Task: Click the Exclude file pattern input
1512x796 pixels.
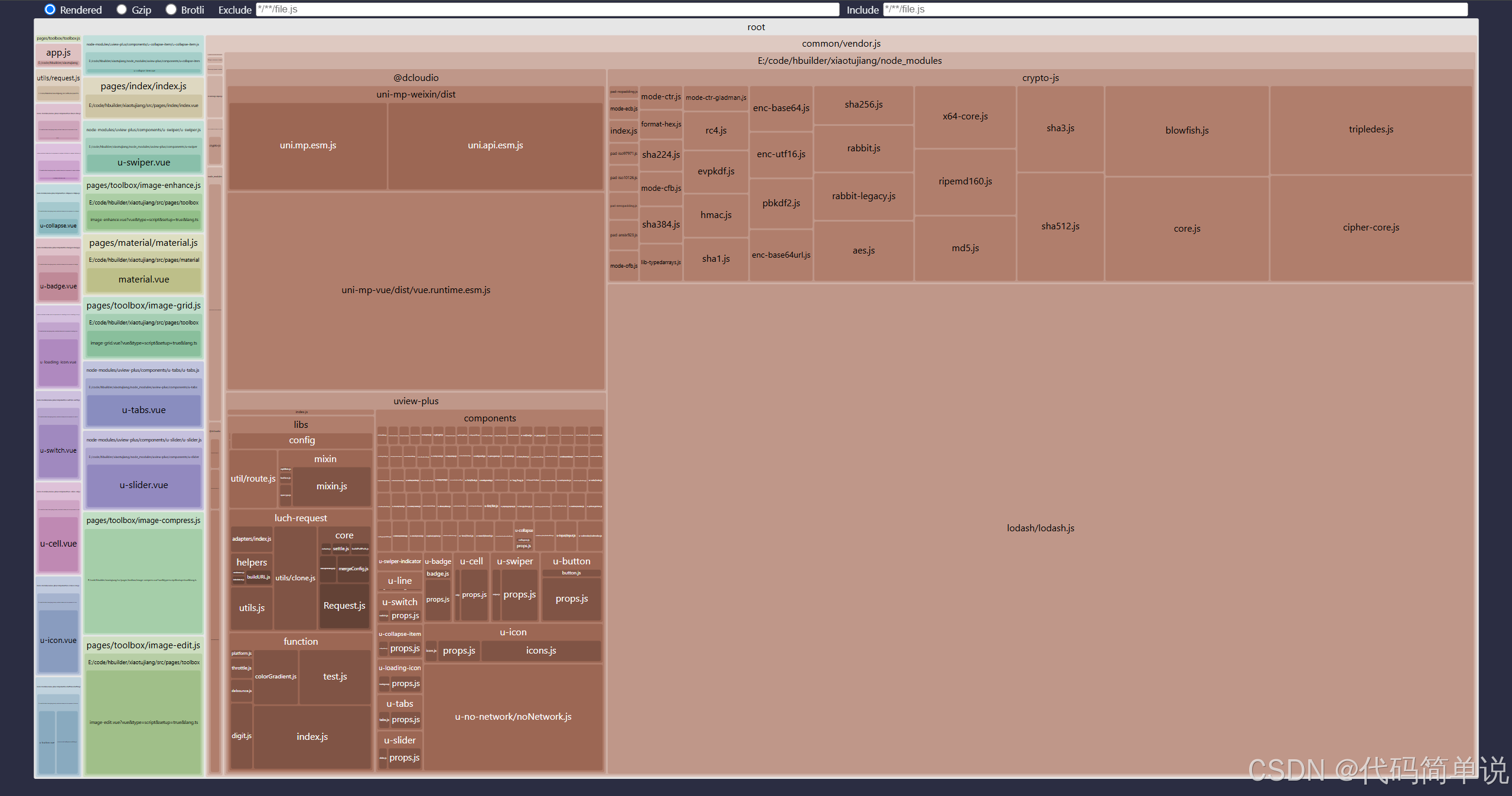Action: click(x=547, y=9)
